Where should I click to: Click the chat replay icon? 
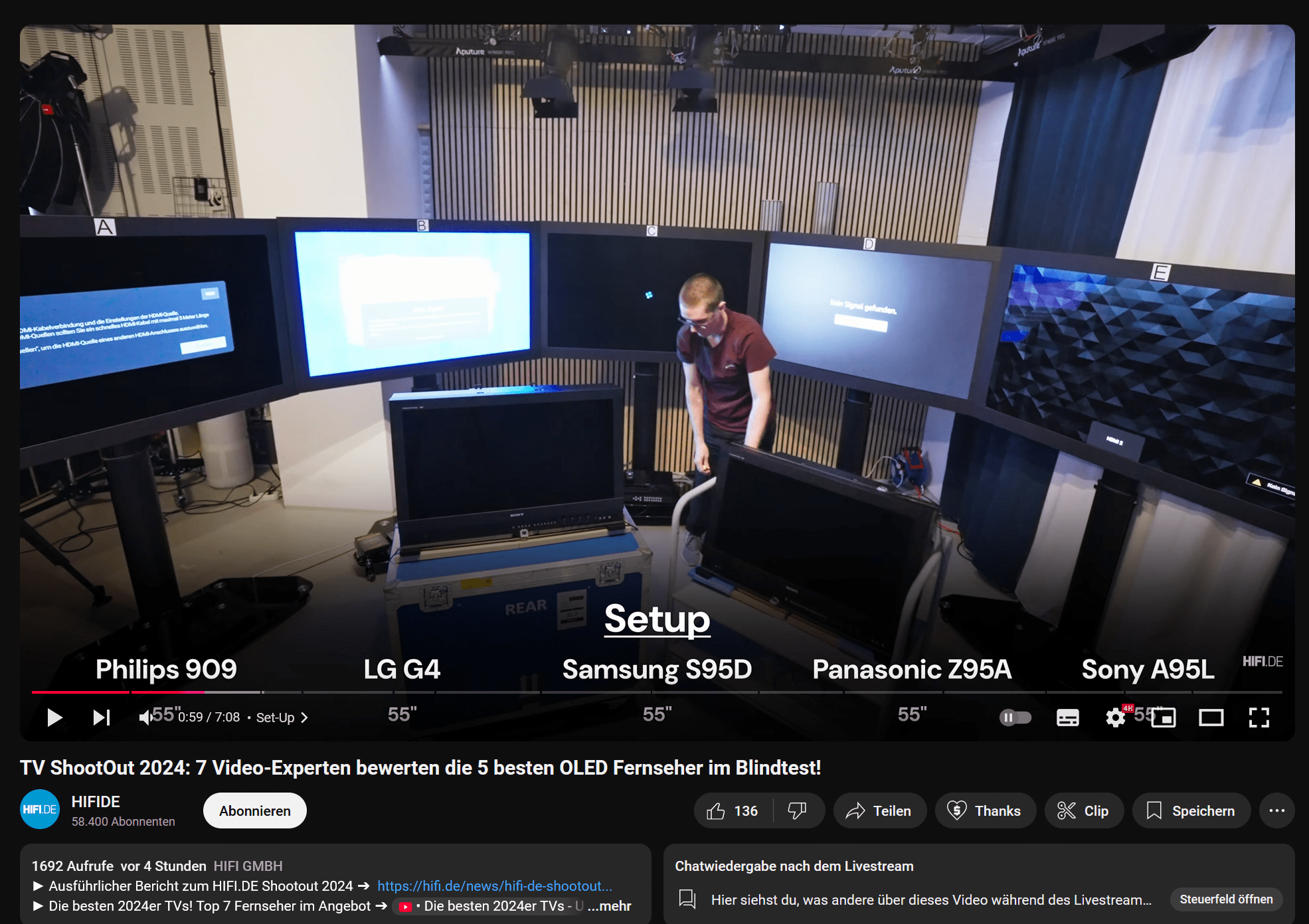click(x=687, y=899)
